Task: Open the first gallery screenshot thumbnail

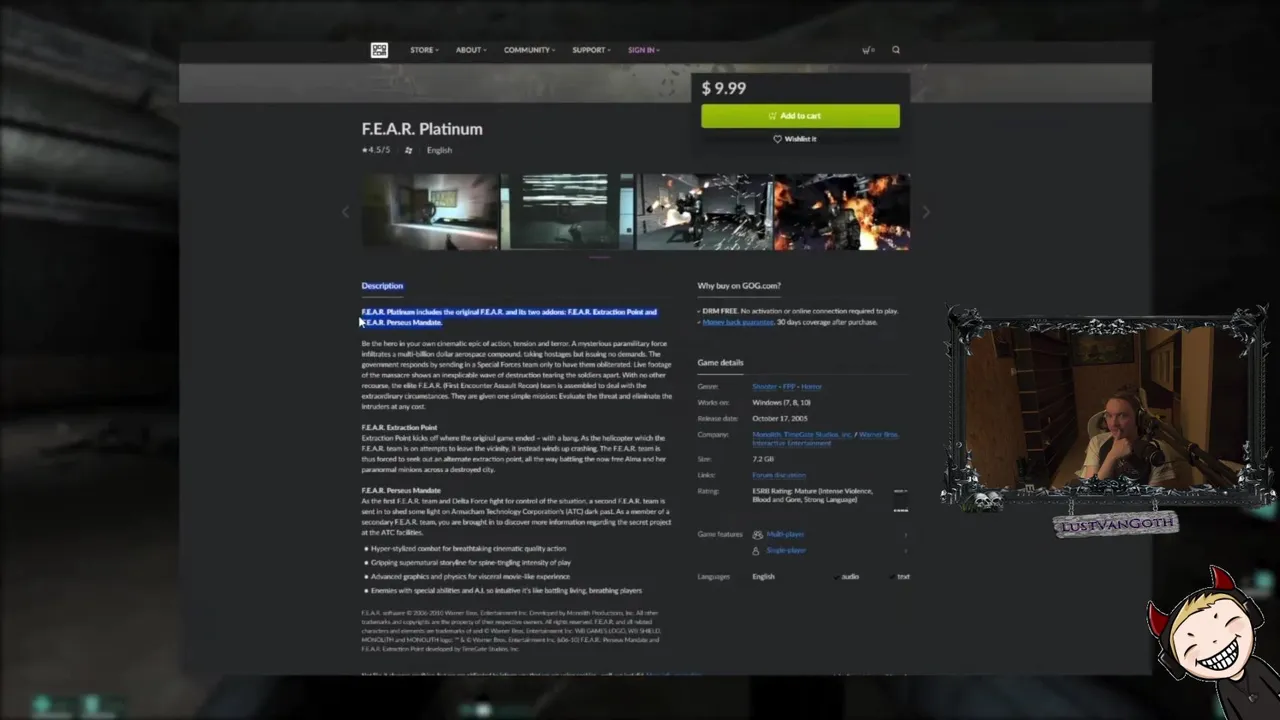Action: (x=429, y=212)
